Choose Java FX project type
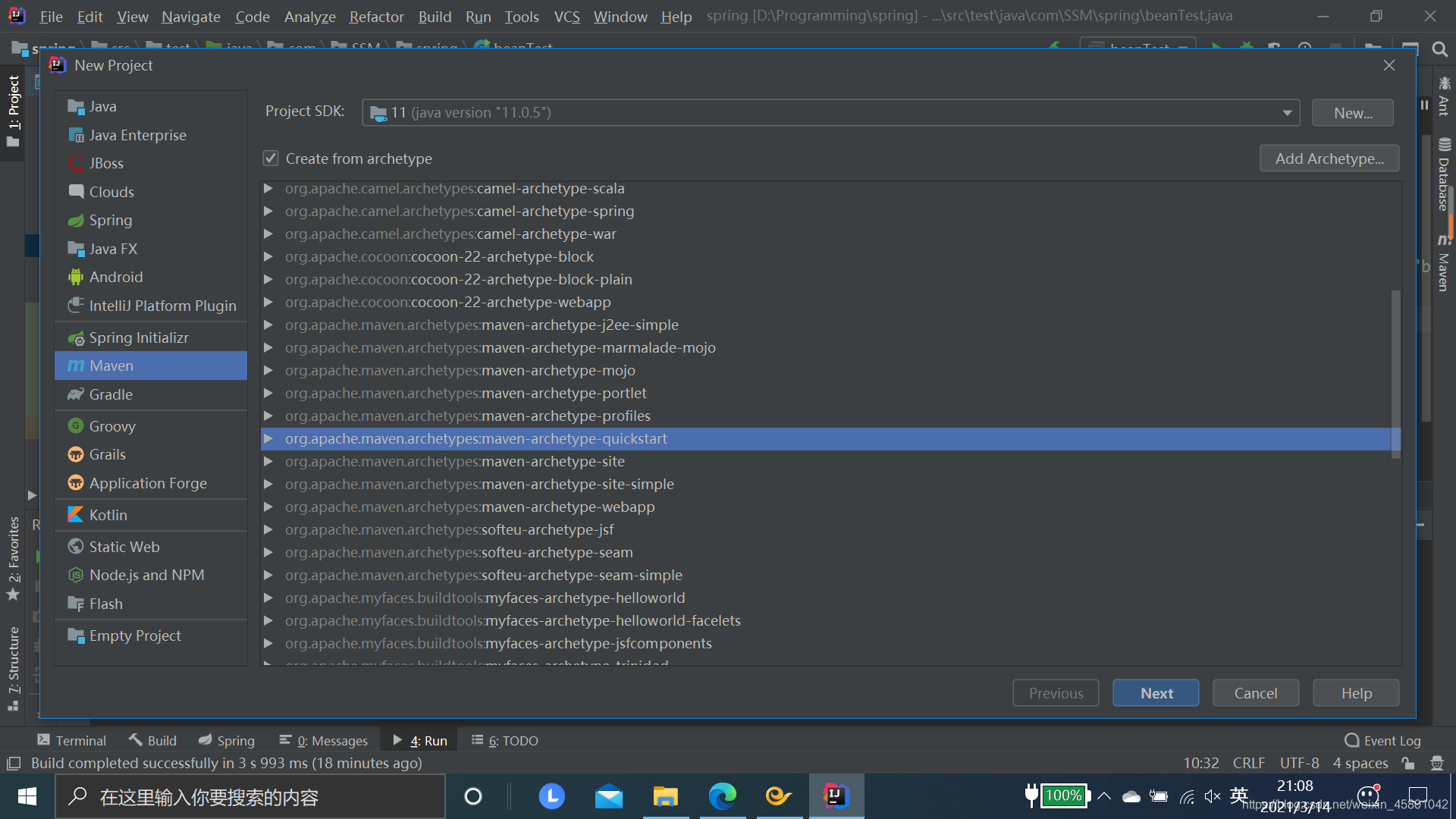The width and height of the screenshot is (1456, 819). (151, 249)
